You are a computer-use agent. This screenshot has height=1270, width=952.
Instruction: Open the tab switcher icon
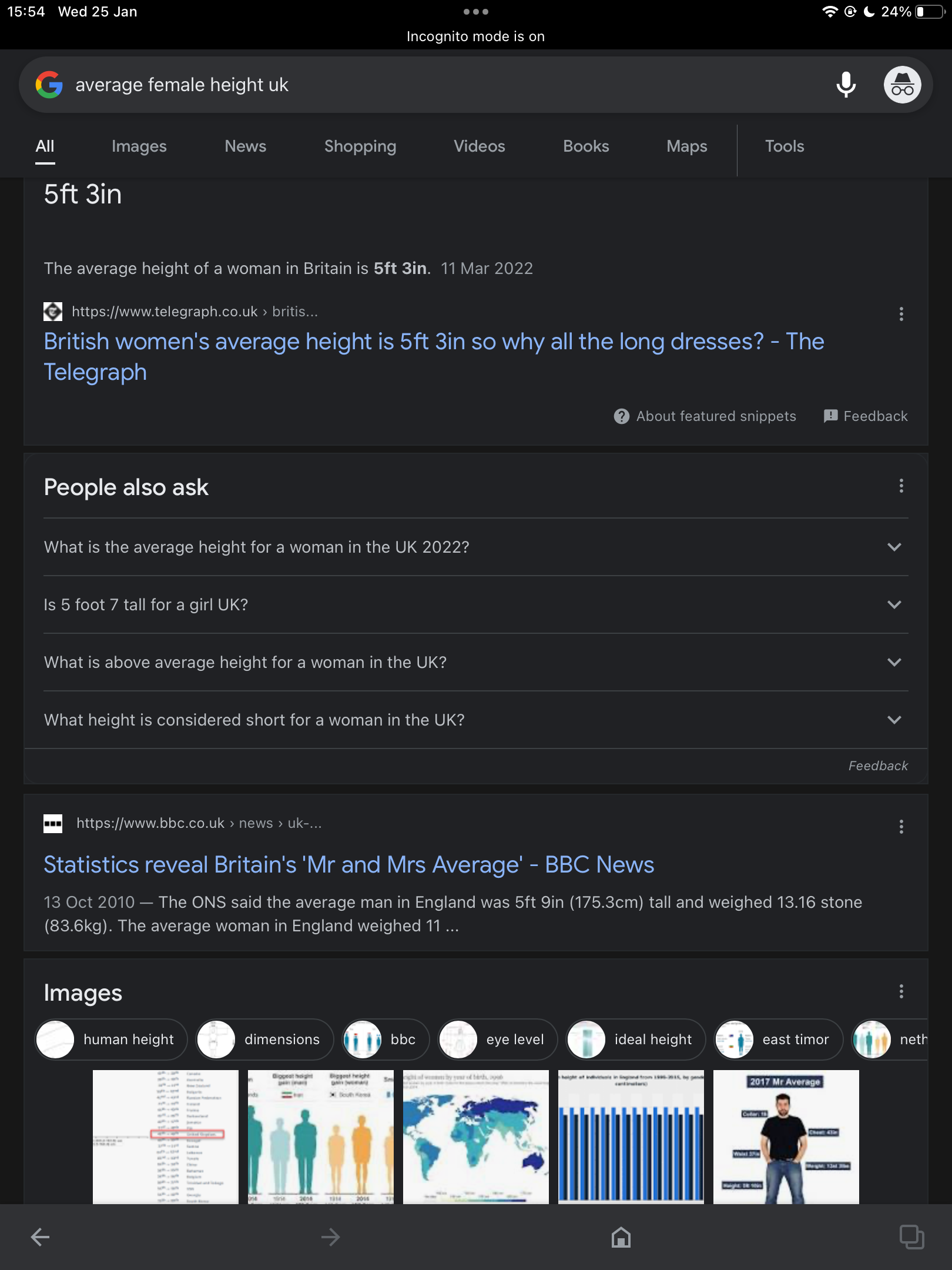911,1237
